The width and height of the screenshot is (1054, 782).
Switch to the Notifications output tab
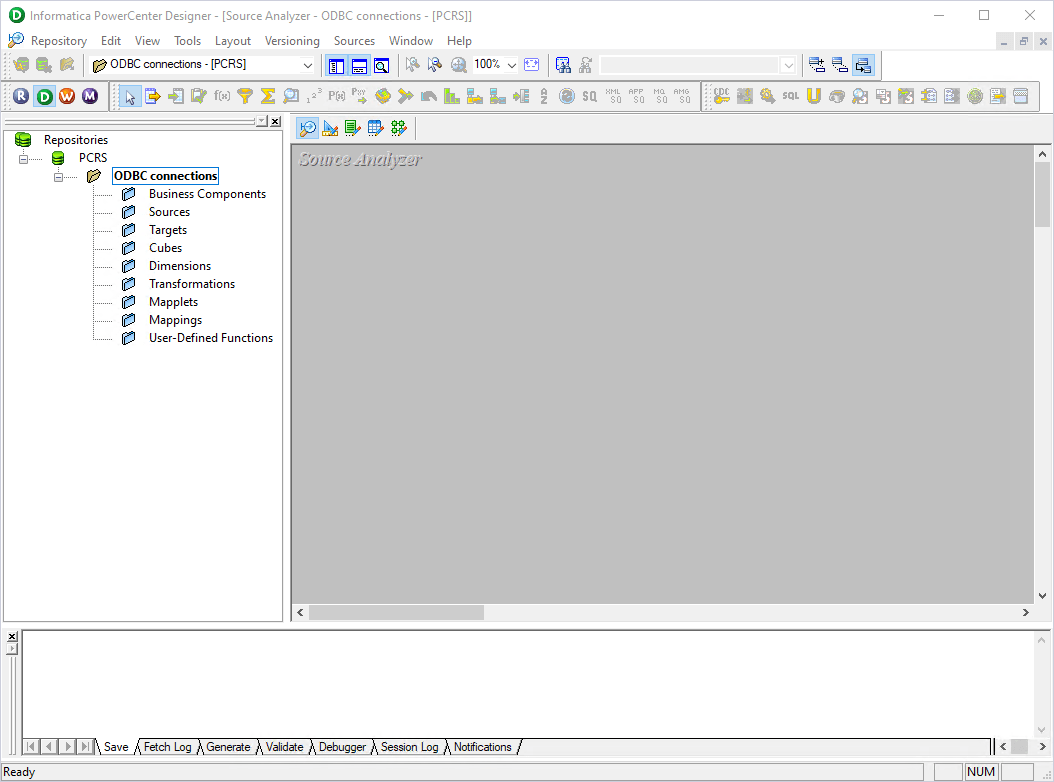pyautogui.click(x=483, y=747)
